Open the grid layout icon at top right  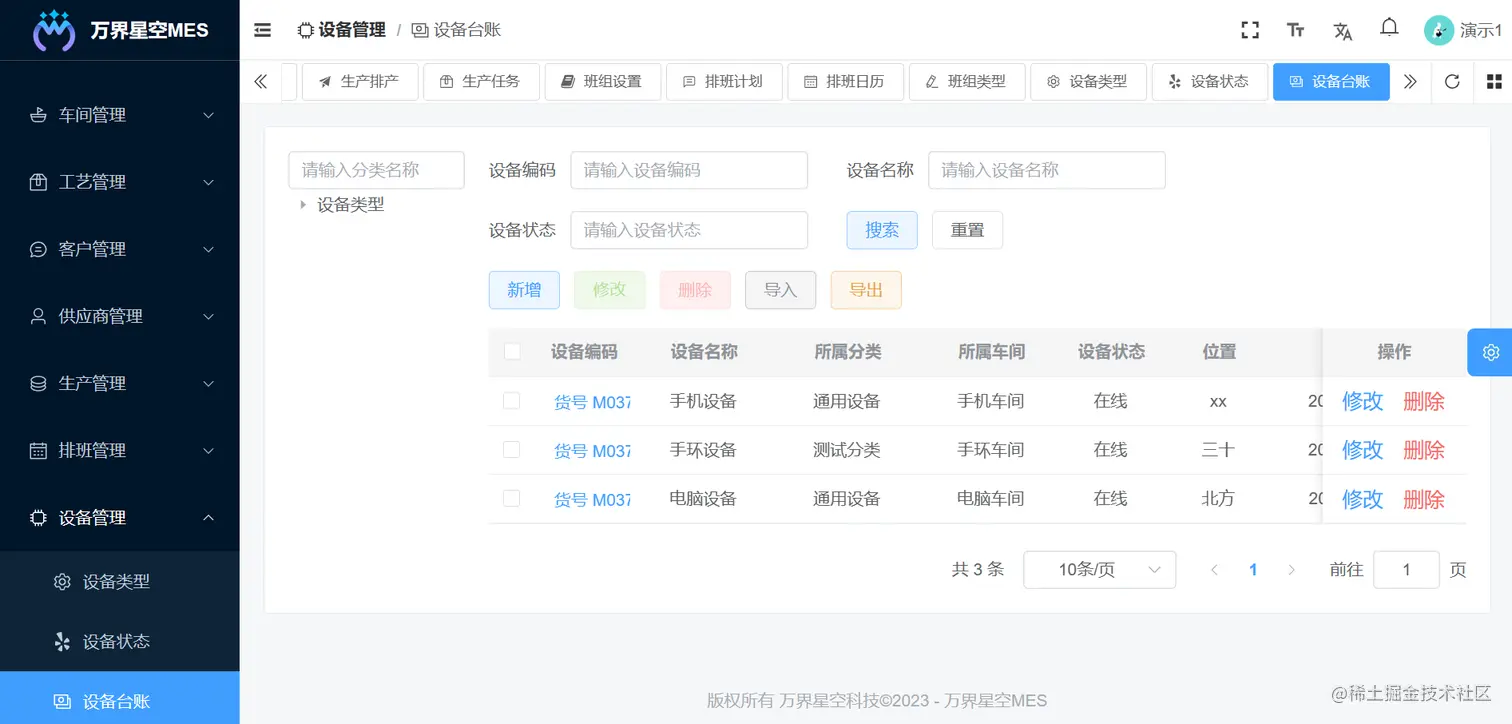click(x=1495, y=82)
